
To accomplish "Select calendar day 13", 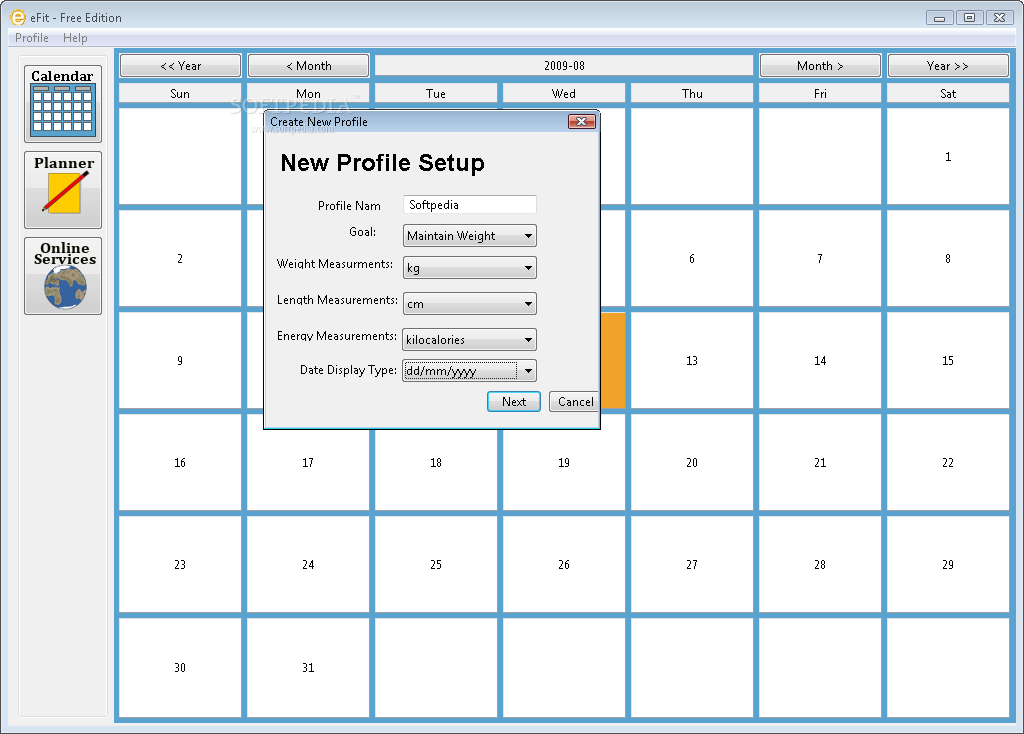I will point(692,360).
